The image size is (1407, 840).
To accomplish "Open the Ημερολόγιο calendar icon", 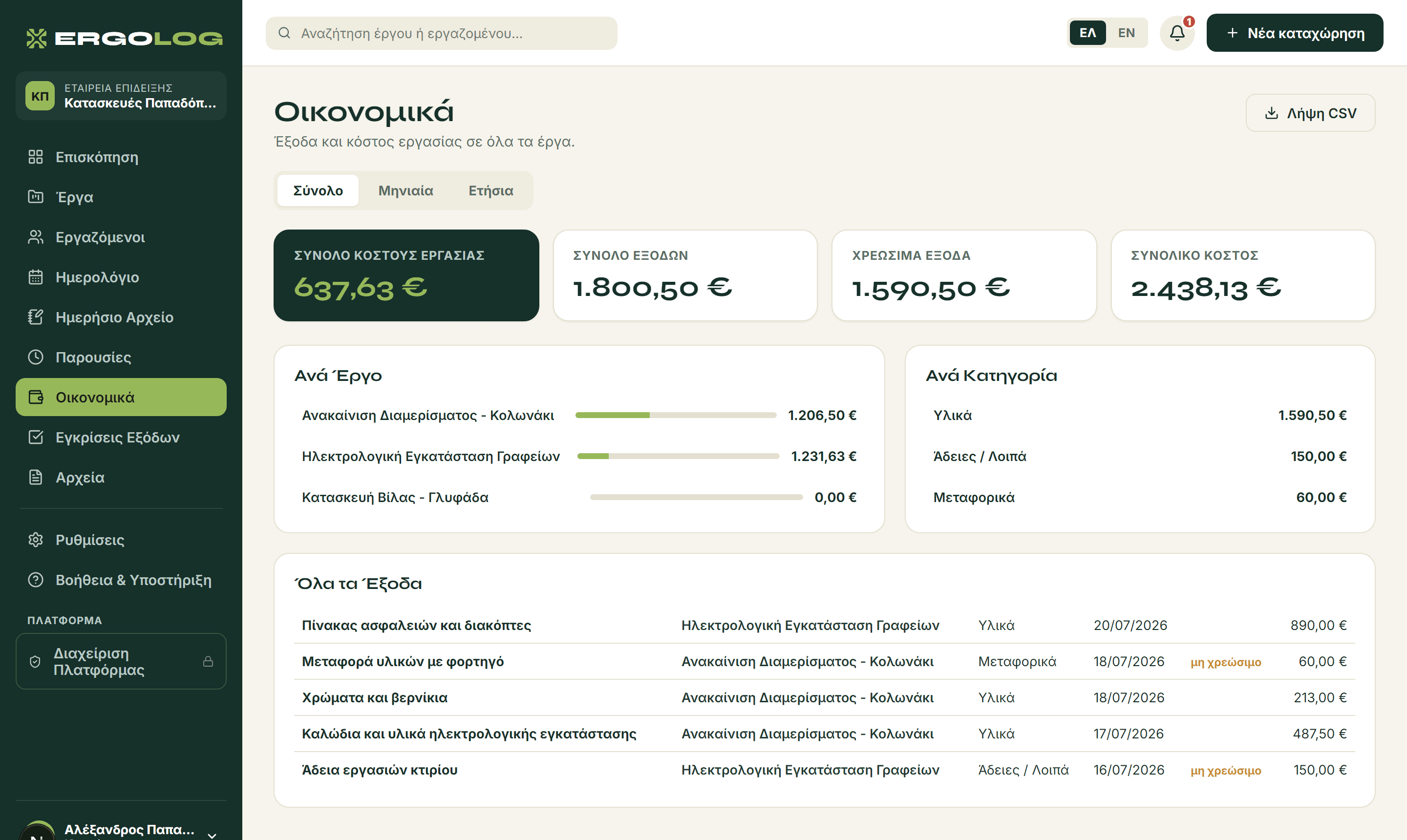I will tap(36, 277).
